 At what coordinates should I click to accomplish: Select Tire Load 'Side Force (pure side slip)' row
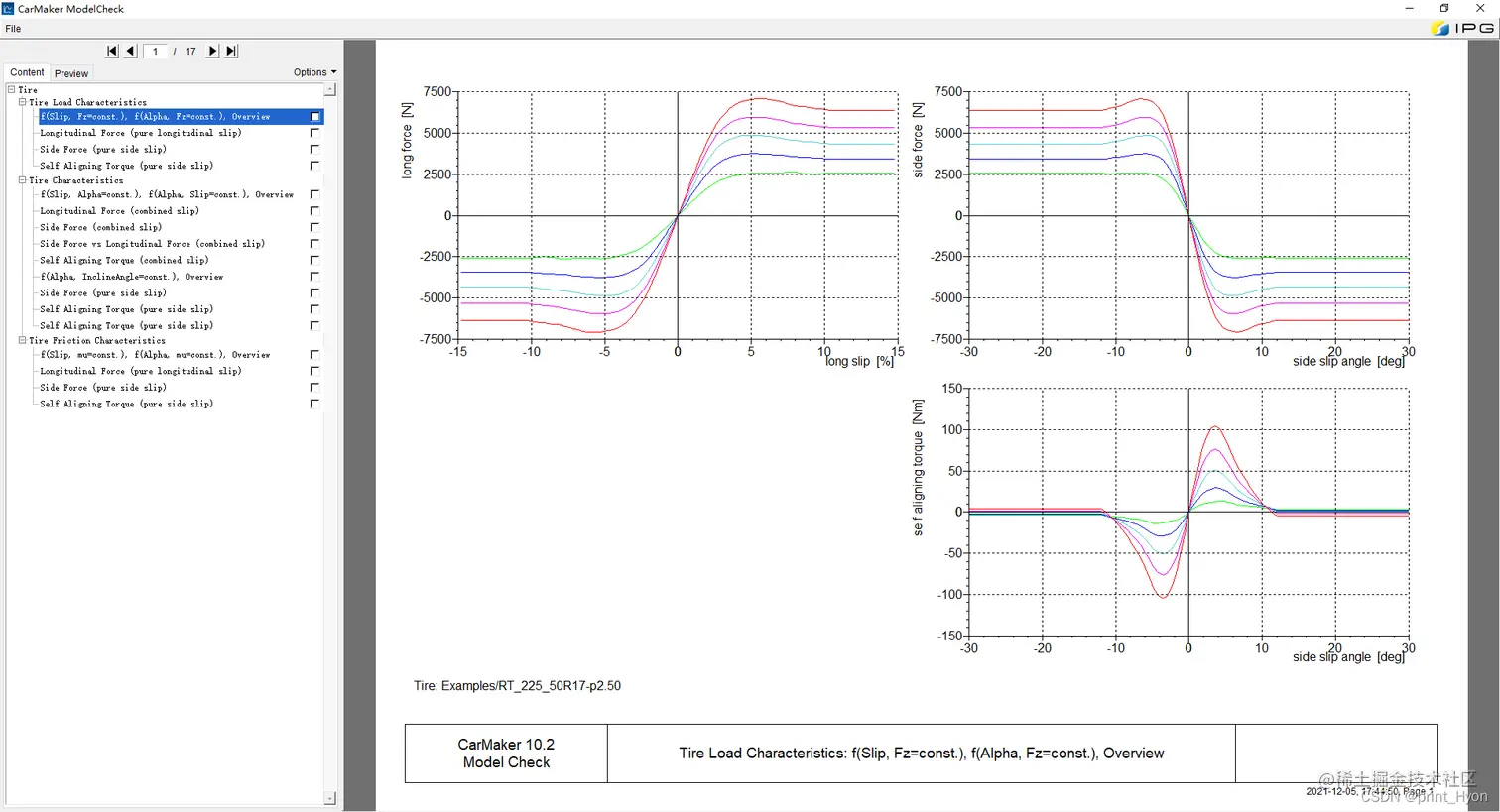103,149
